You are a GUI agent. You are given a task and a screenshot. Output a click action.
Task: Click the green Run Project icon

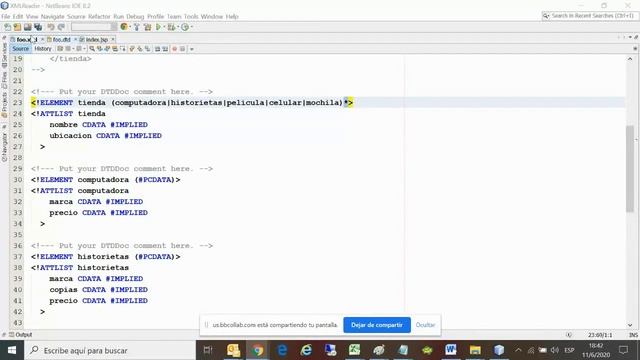tap(158, 27)
